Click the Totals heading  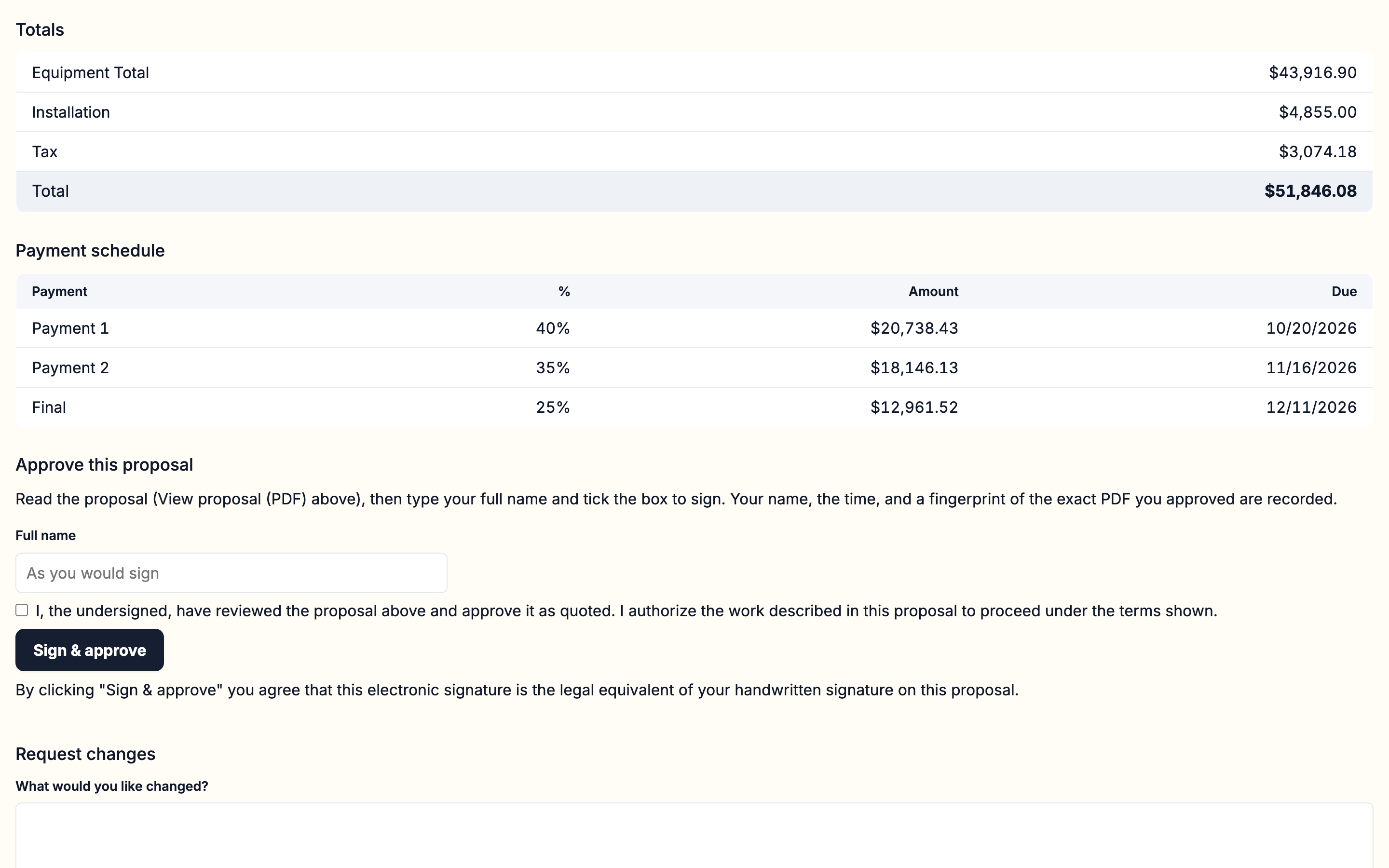pos(40,30)
